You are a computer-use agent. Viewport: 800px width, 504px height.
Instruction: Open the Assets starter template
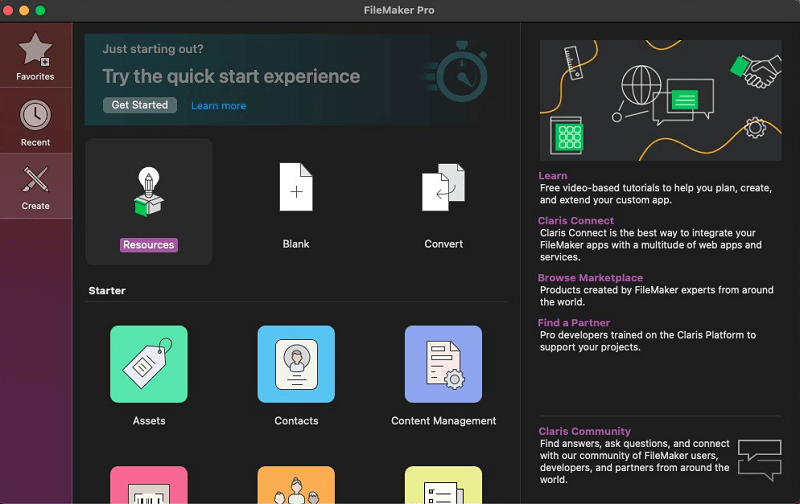pos(149,364)
